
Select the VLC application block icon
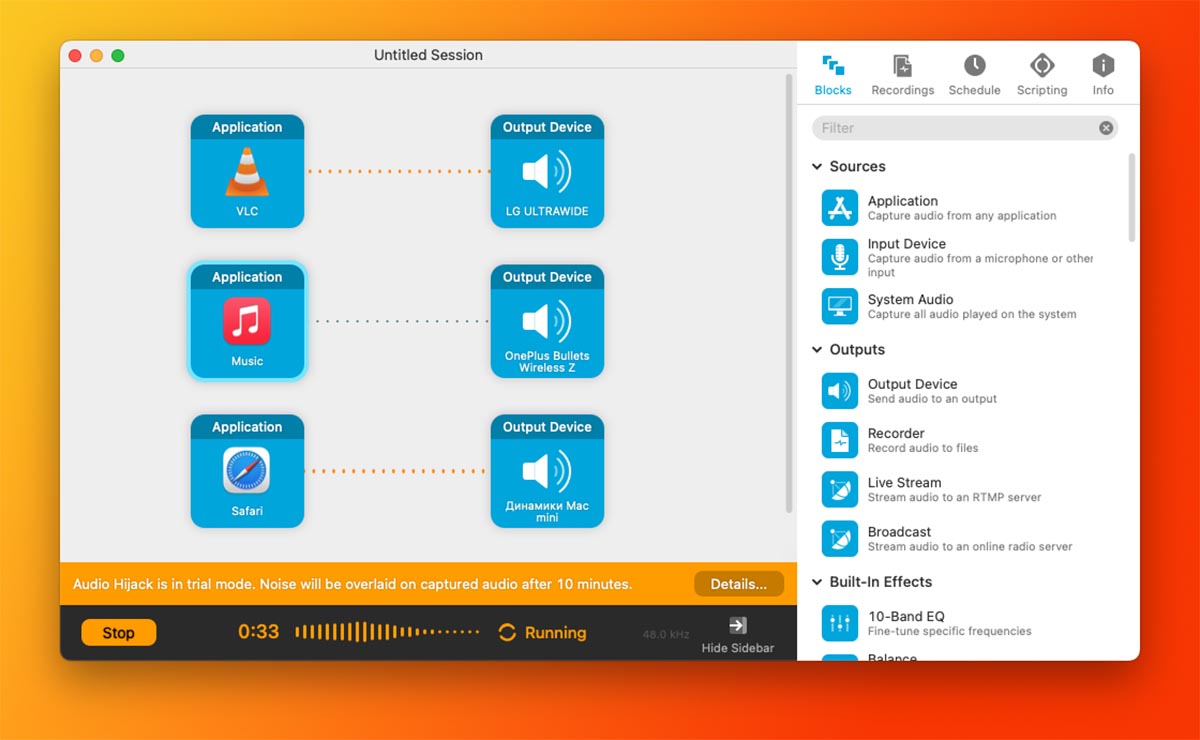click(247, 172)
